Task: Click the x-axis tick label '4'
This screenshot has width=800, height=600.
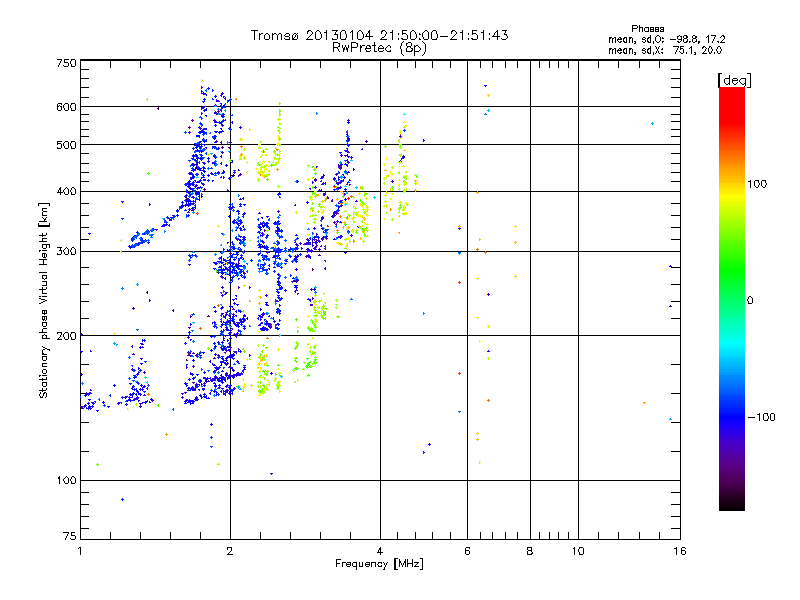Action: point(380,552)
